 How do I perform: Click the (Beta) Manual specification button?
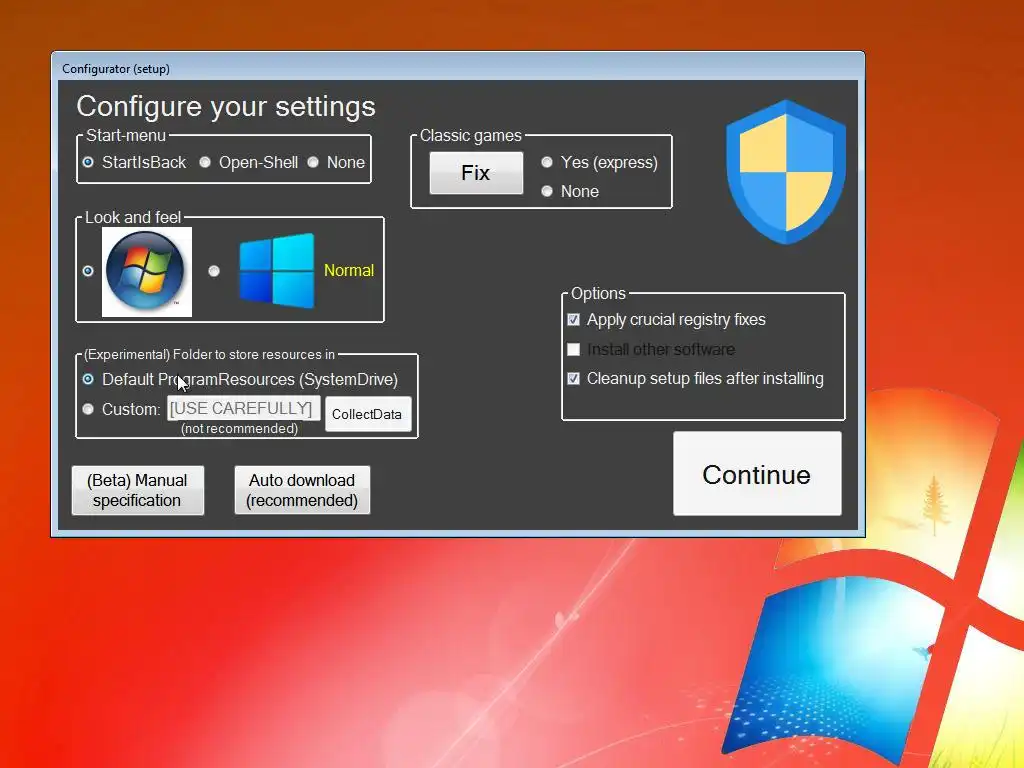[x=138, y=490]
